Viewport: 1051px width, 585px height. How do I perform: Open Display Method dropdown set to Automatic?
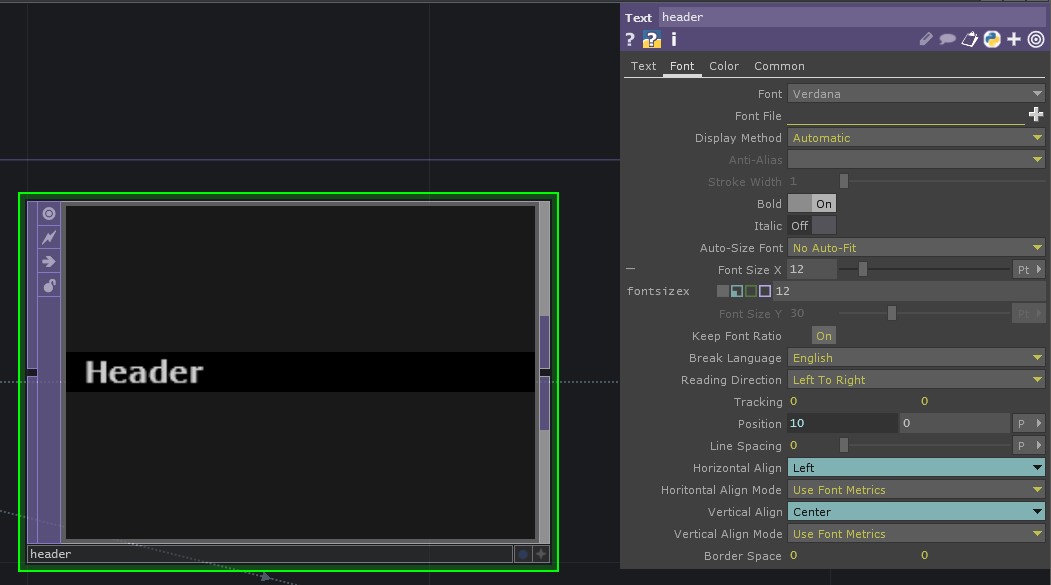click(916, 138)
